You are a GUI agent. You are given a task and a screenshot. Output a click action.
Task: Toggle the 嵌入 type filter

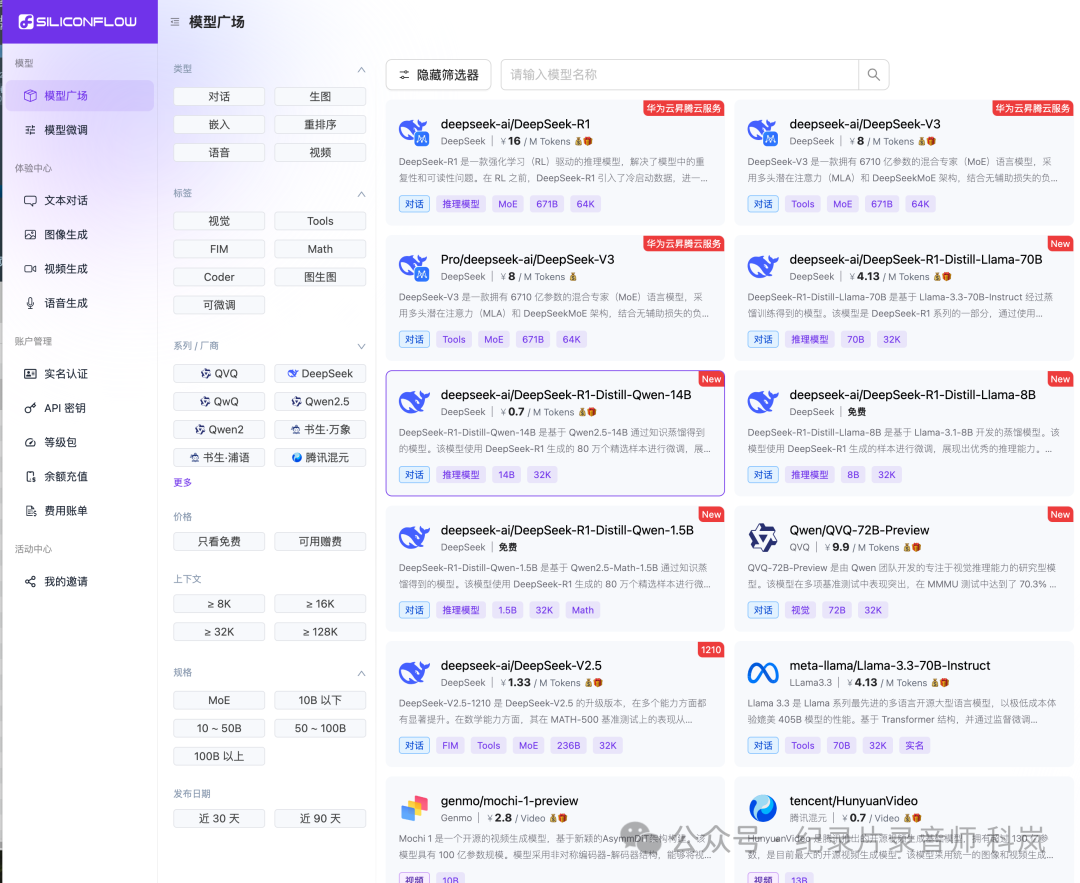click(219, 125)
